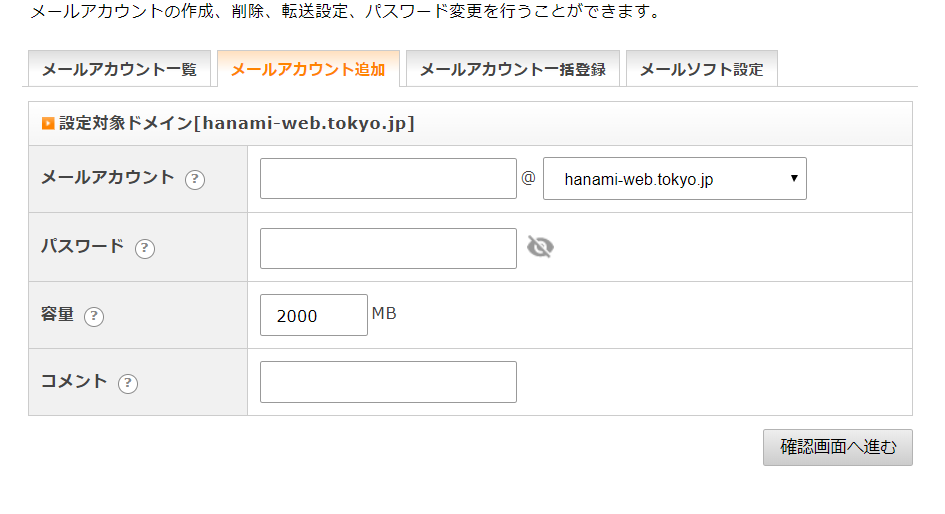
Task: Click help icon beside パスワード label
Action: [x=145, y=248]
